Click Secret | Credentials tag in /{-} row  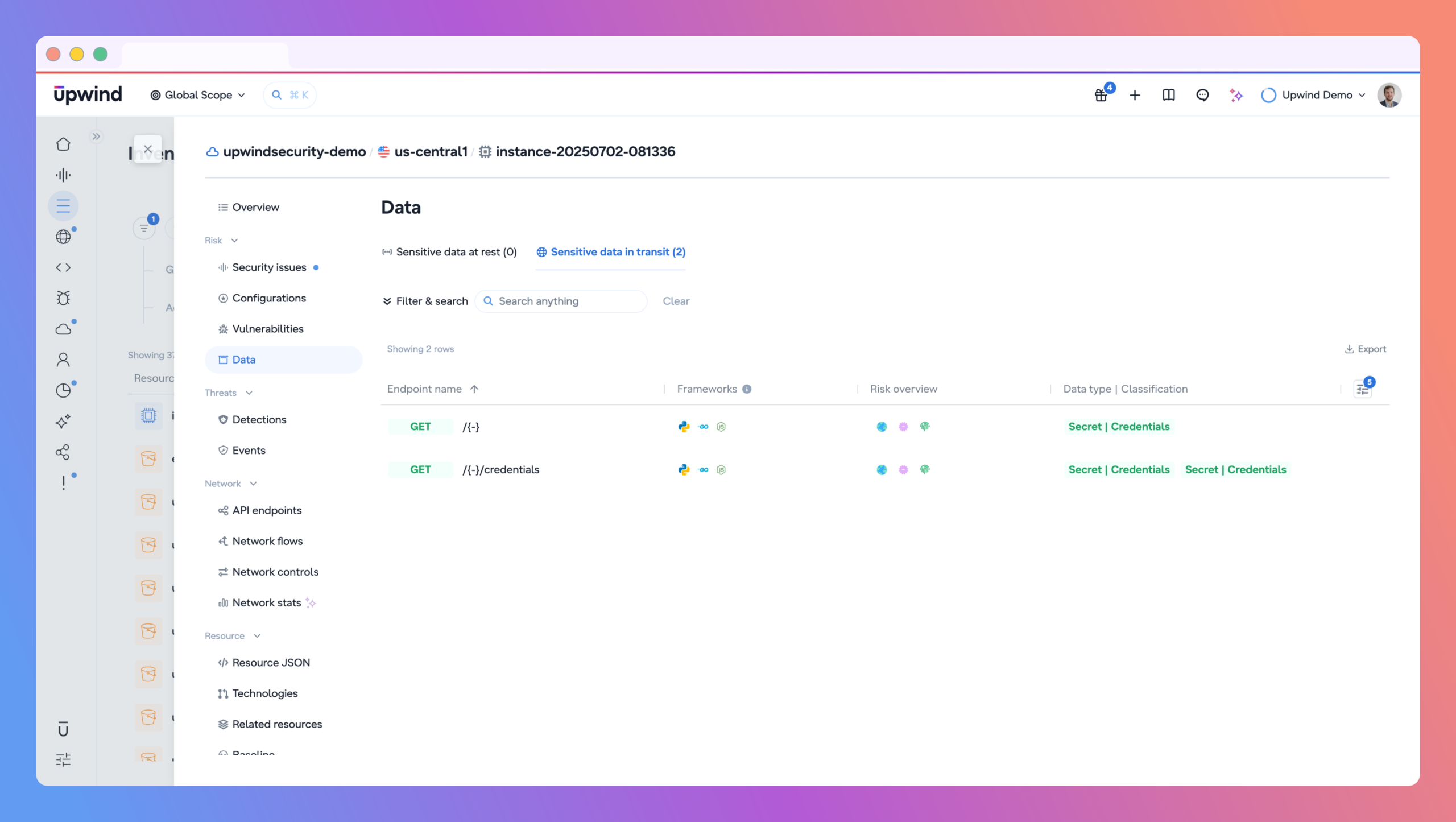1119,427
